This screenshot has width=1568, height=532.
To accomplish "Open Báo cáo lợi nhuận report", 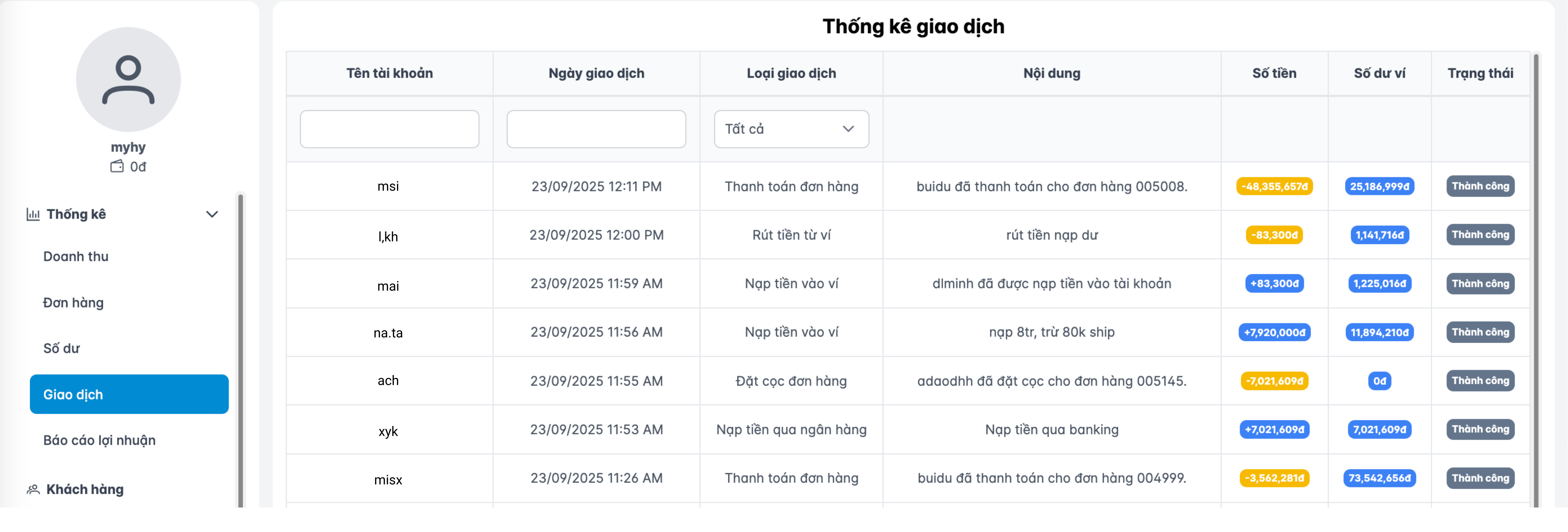I will click(99, 440).
